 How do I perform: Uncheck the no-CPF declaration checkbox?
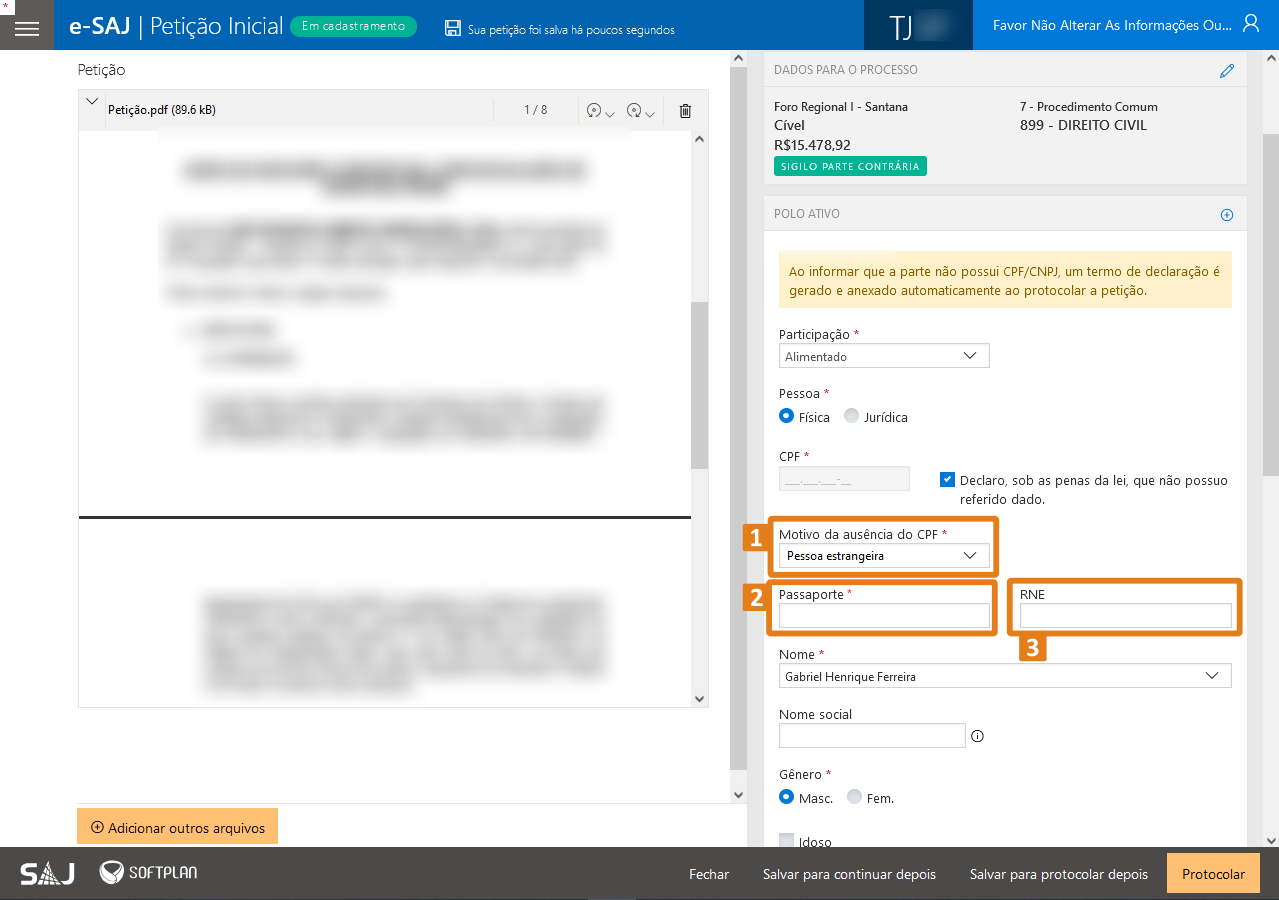point(947,480)
